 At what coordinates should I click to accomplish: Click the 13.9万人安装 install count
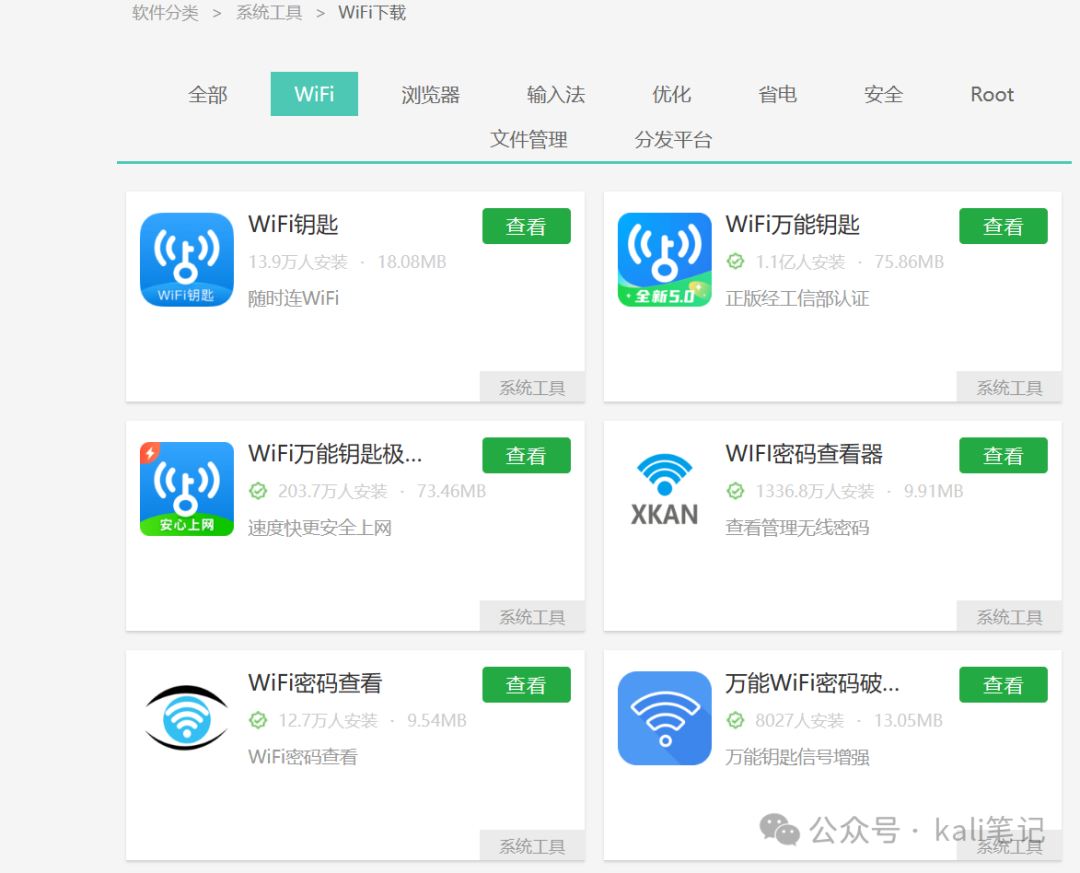(298, 262)
